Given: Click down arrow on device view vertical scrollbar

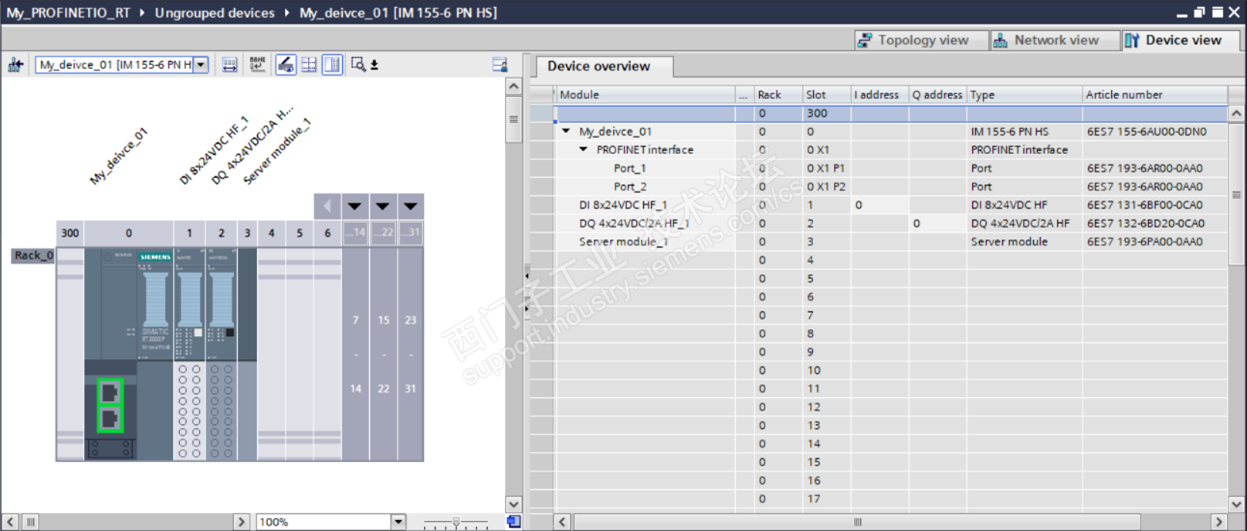Looking at the screenshot, I should coord(514,504).
